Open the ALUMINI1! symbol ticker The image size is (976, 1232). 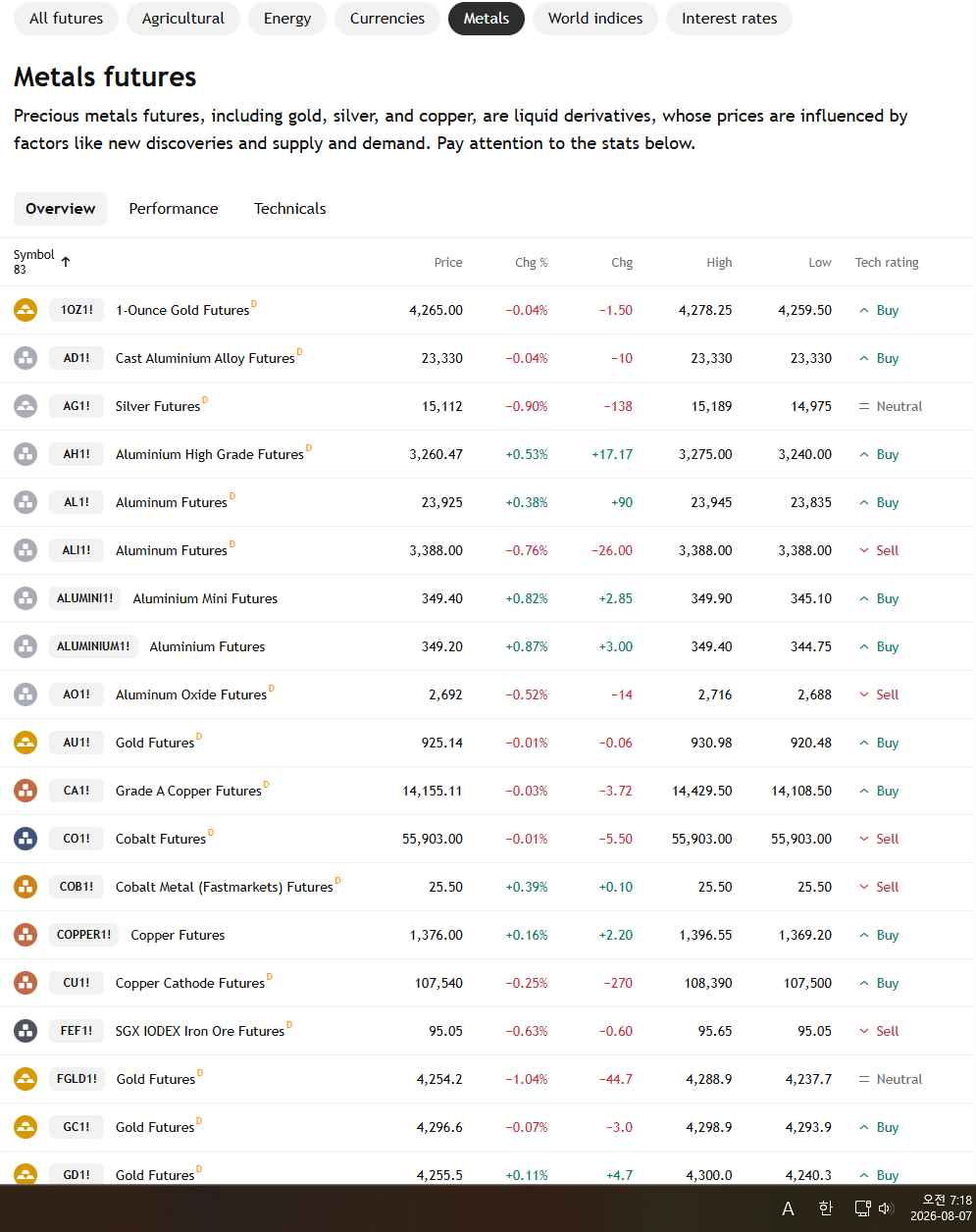(85, 598)
